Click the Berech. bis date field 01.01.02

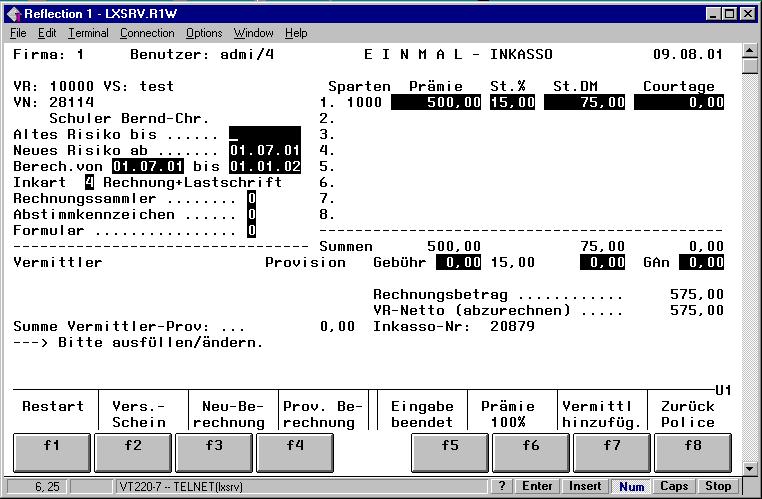(265, 166)
